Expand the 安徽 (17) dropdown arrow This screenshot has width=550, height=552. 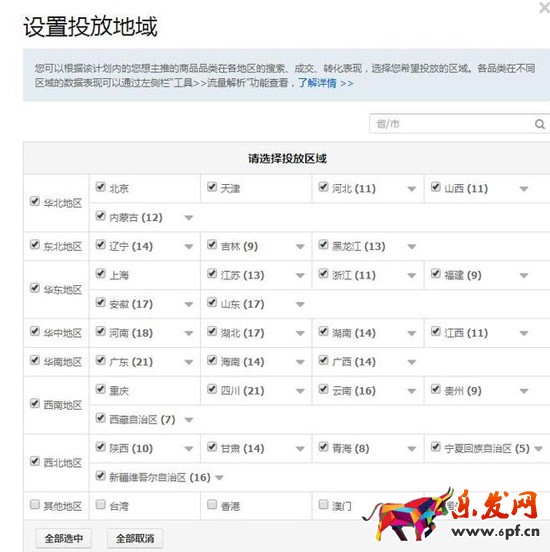(189, 305)
